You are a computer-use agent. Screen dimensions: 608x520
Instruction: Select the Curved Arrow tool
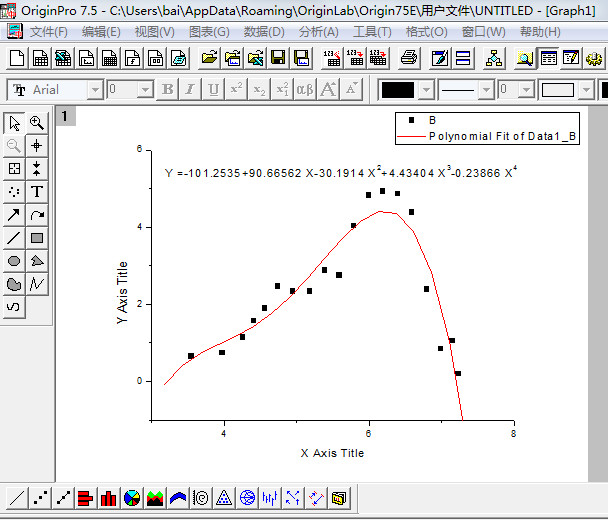point(37,215)
